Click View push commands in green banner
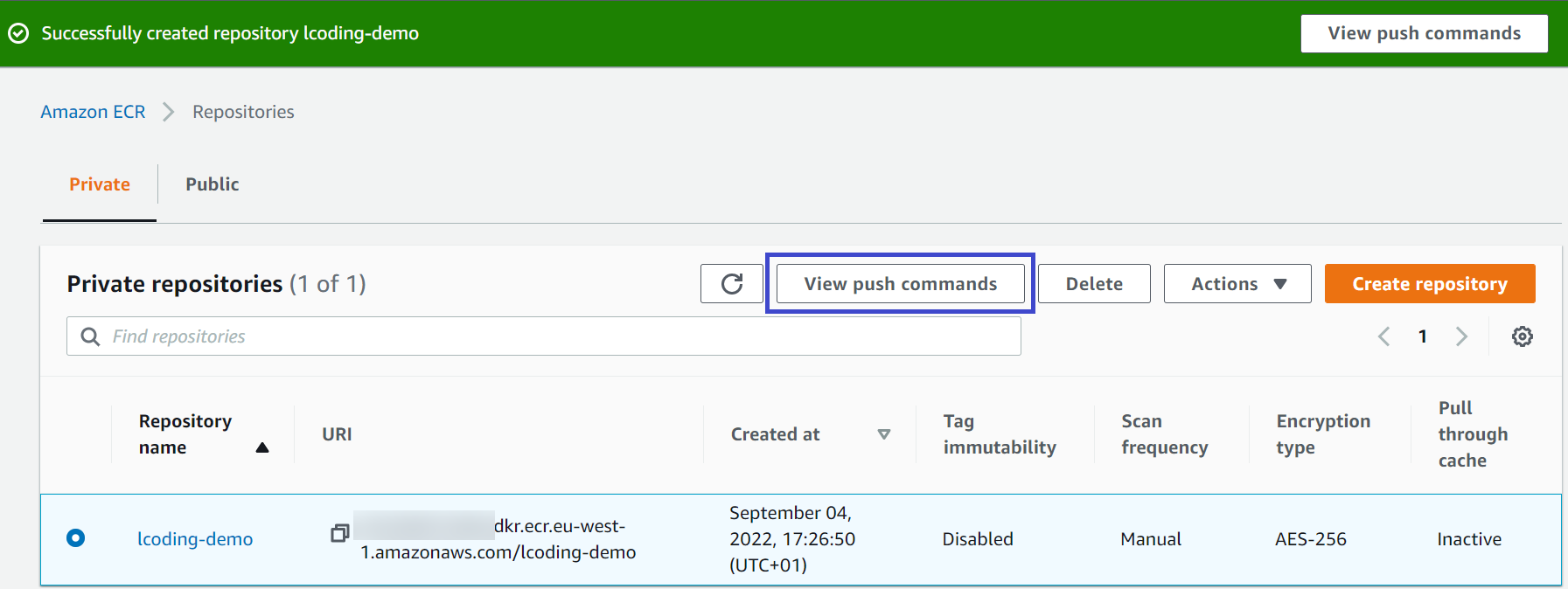This screenshot has width=1568, height=589. click(x=1425, y=33)
